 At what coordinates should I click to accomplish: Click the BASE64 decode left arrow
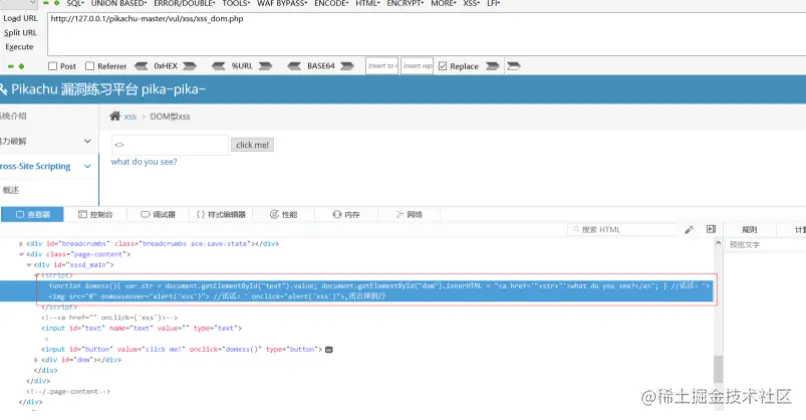(x=294, y=66)
